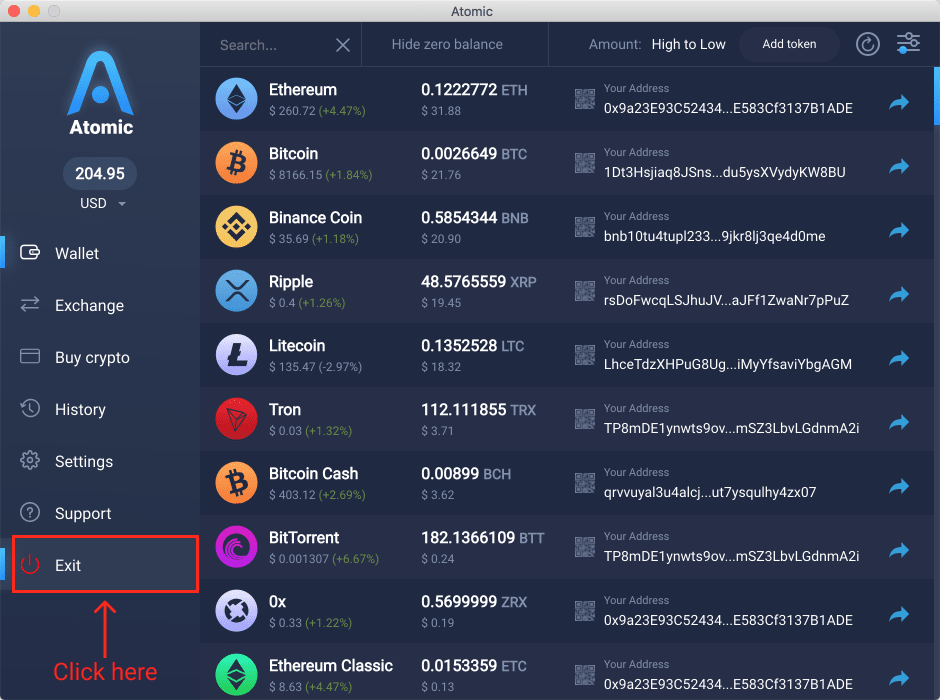The image size is (940, 700).
Task: Open the Buy crypto section
Action: 92,358
